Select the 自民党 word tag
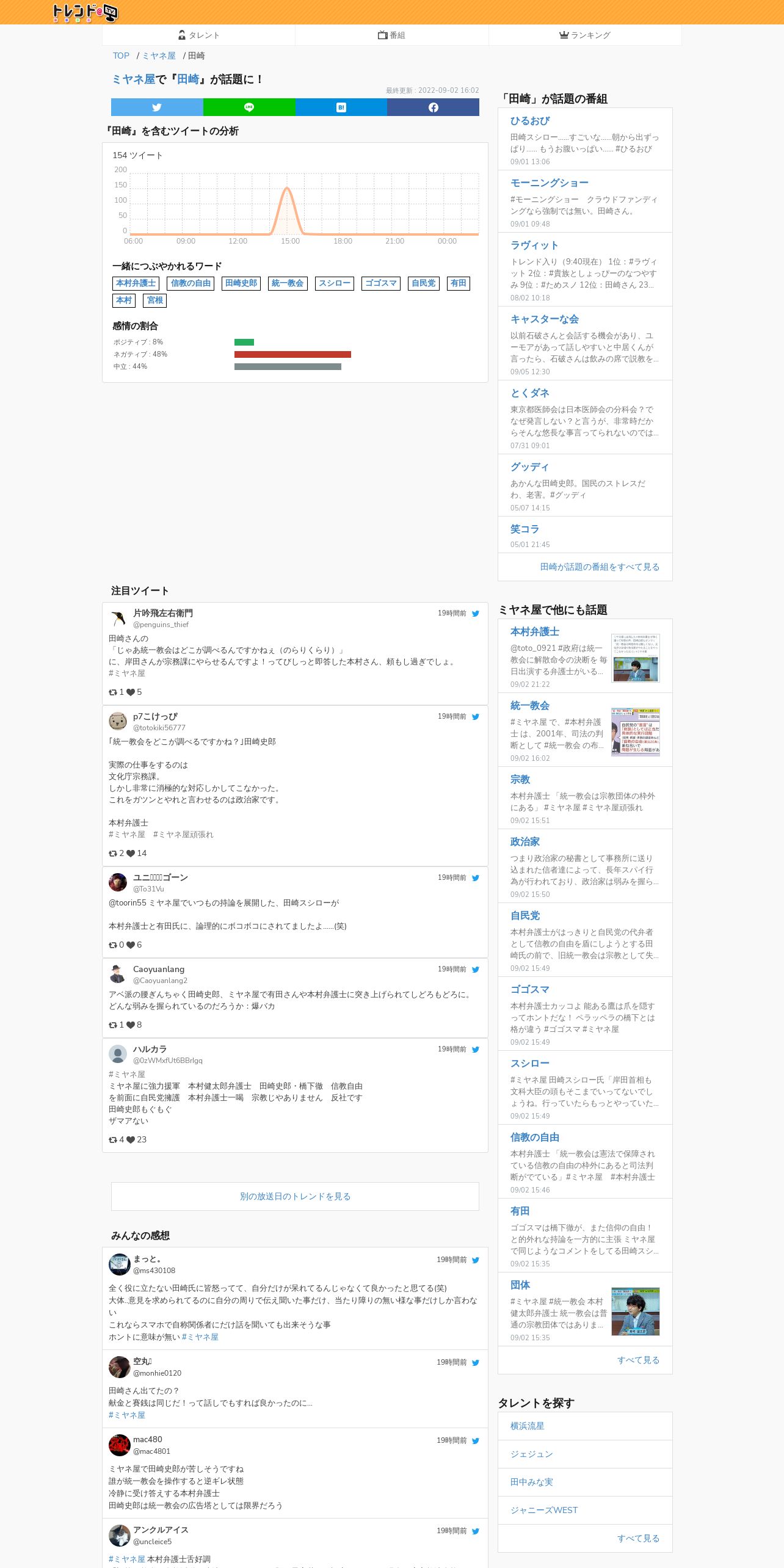The width and height of the screenshot is (784, 1568). click(424, 283)
